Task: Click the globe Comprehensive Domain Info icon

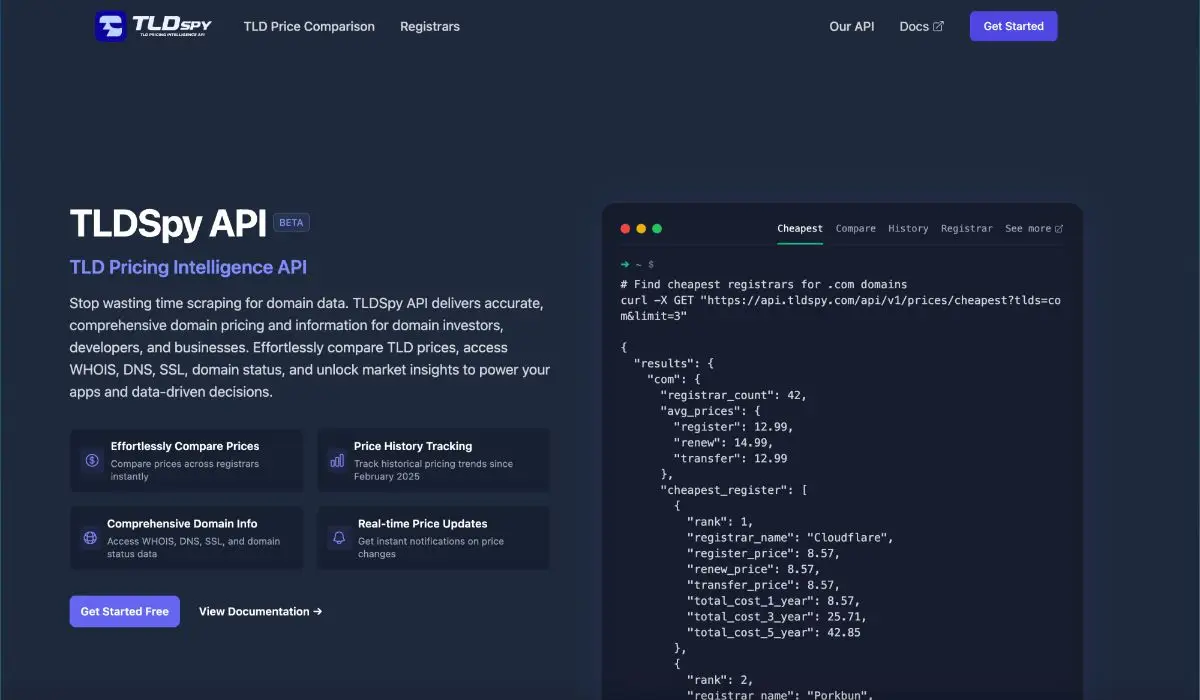Action: click(x=90, y=538)
